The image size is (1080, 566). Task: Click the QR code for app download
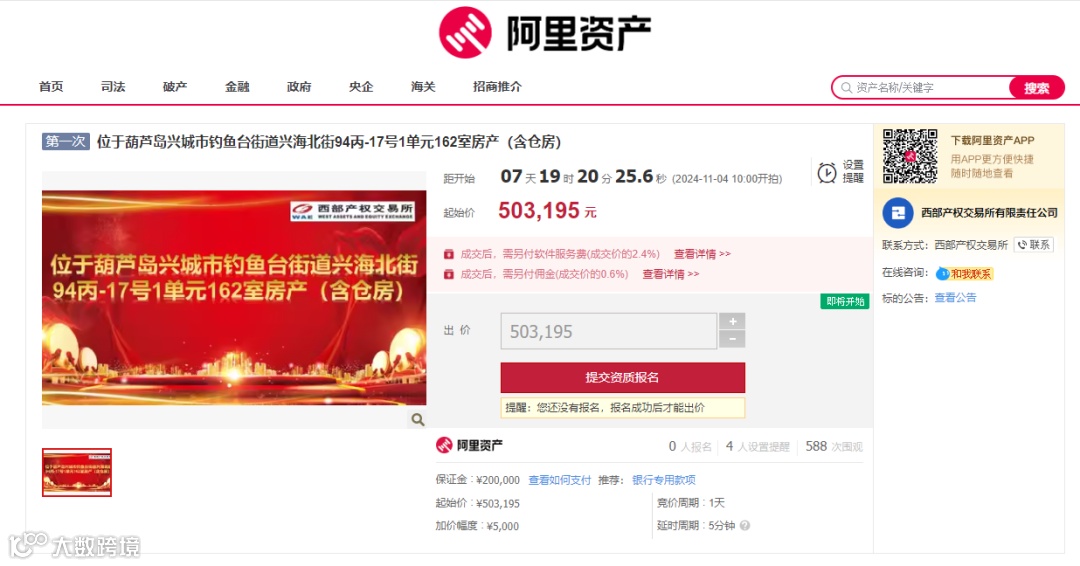point(910,156)
